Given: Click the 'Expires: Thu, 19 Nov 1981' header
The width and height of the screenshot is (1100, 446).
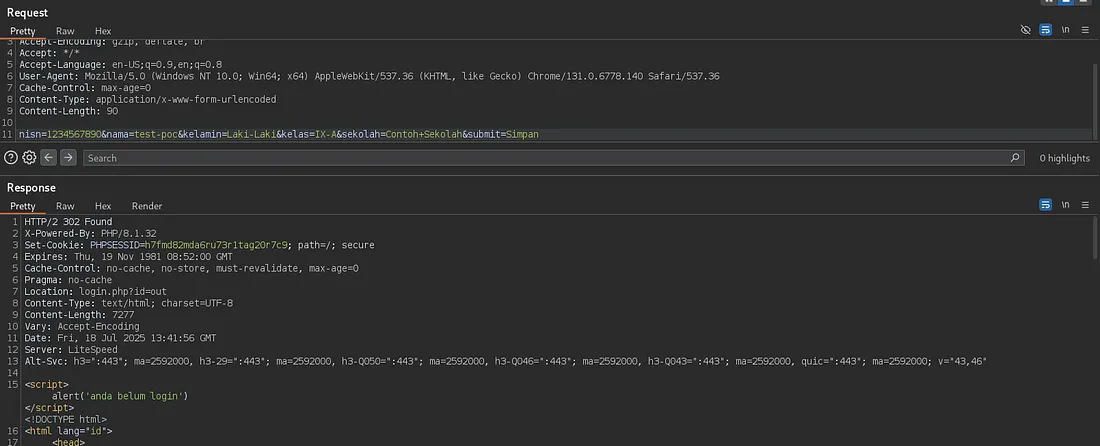Looking at the screenshot, I should [128, 256].
